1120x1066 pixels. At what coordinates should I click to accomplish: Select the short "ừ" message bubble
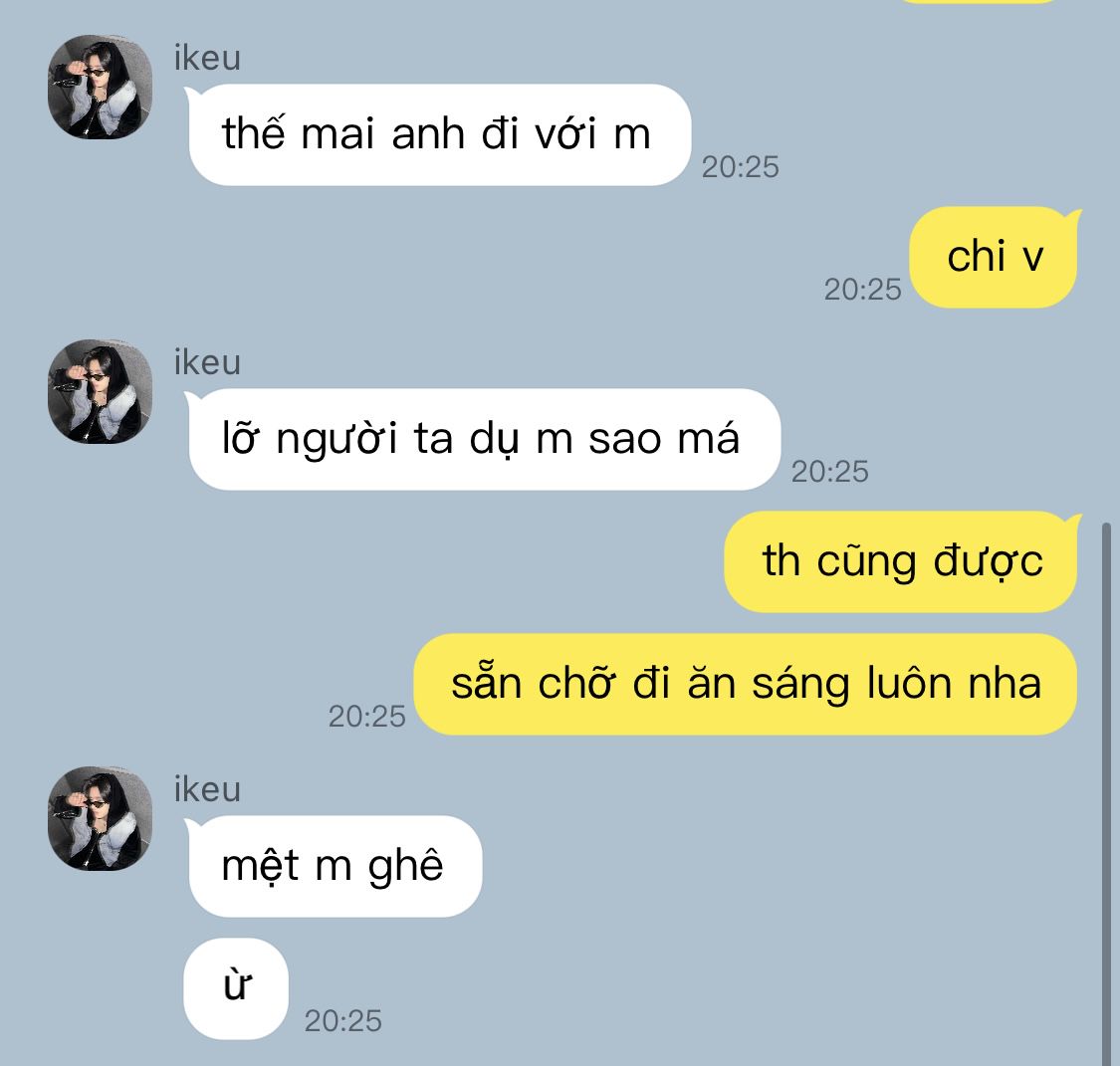236,988
